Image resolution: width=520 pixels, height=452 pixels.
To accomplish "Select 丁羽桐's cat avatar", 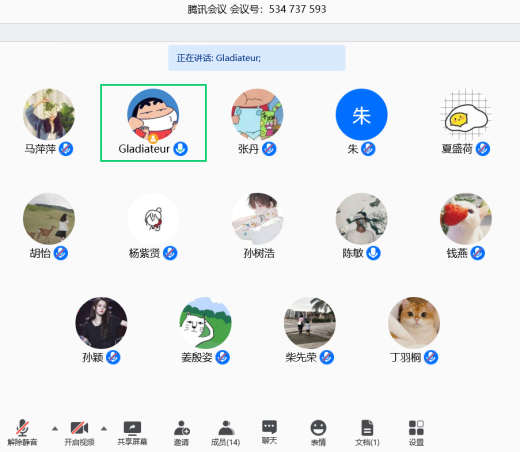I will coord(414,323).
